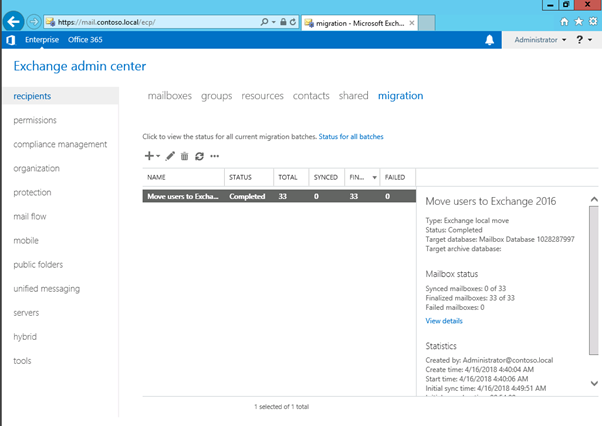Open public folders section
The image size is (602, 426).
[38, 264]
